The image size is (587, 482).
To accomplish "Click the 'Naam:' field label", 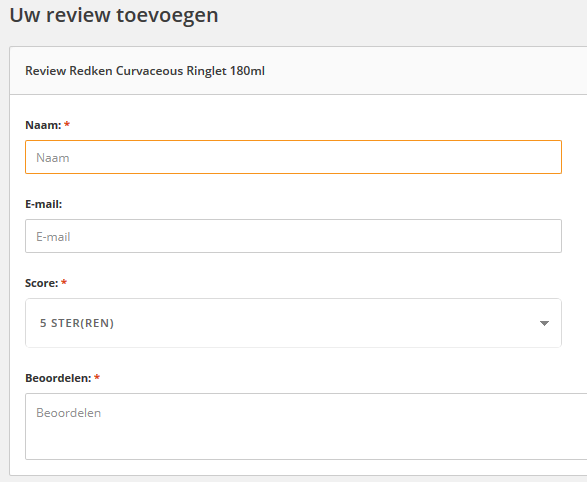I will pyautogui.click(x=43, y=125).
